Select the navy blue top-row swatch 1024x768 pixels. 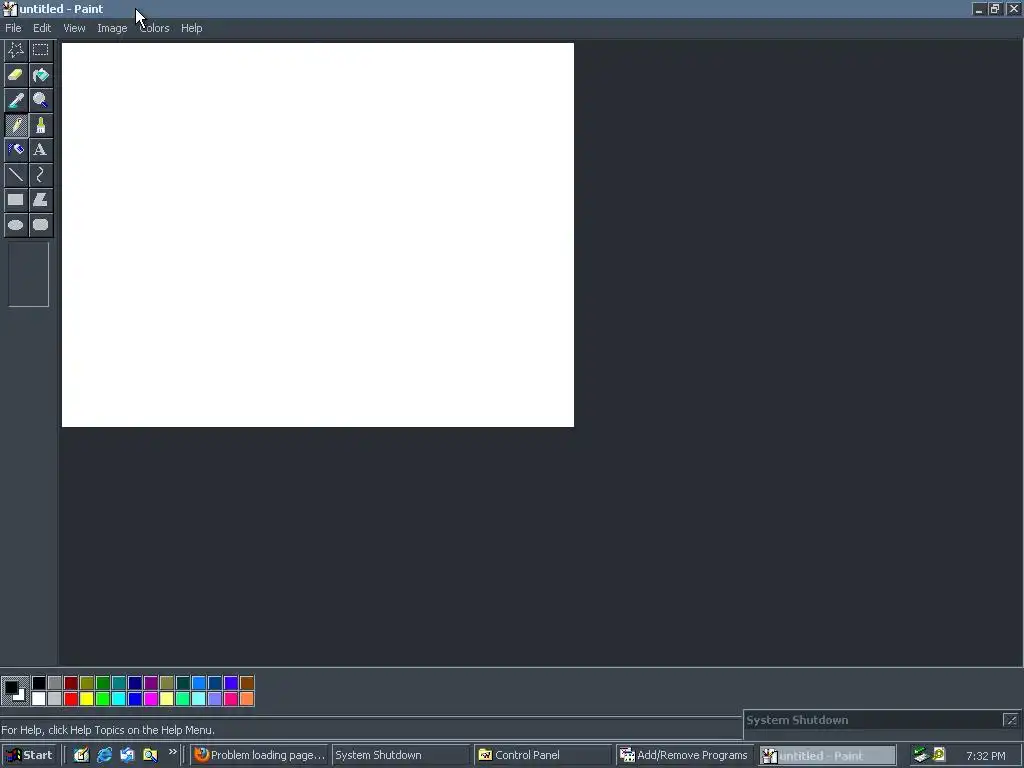click(135, 683)
